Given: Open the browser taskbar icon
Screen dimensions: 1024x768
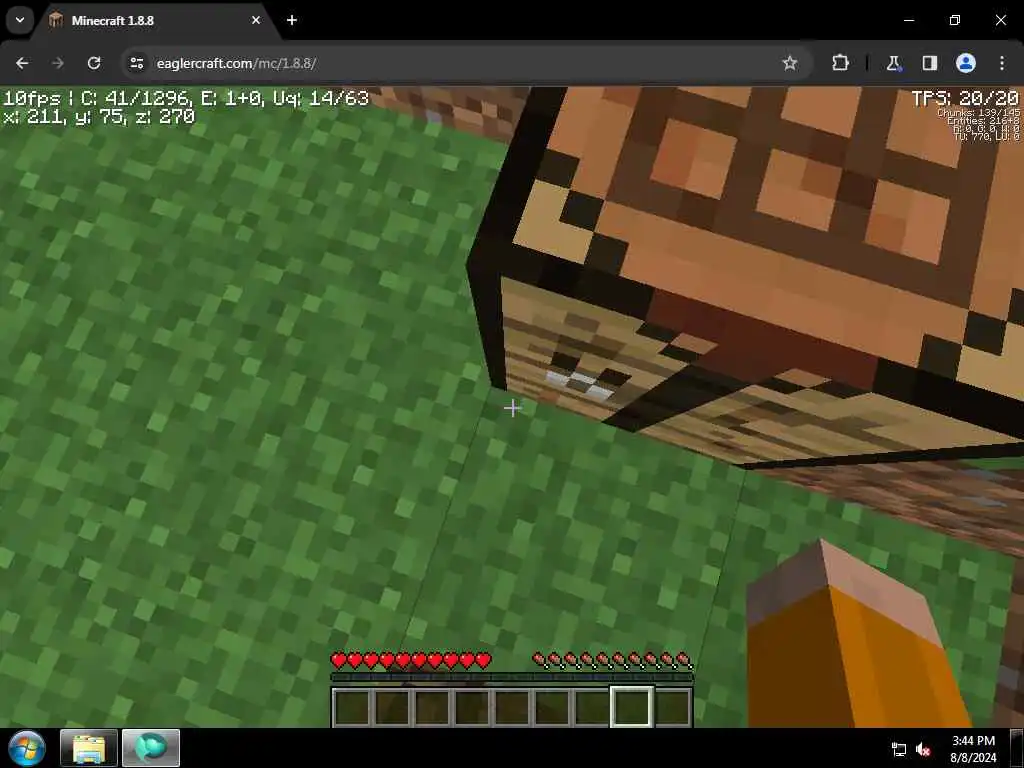Looking at the screenshot, I should click(150, 748).
